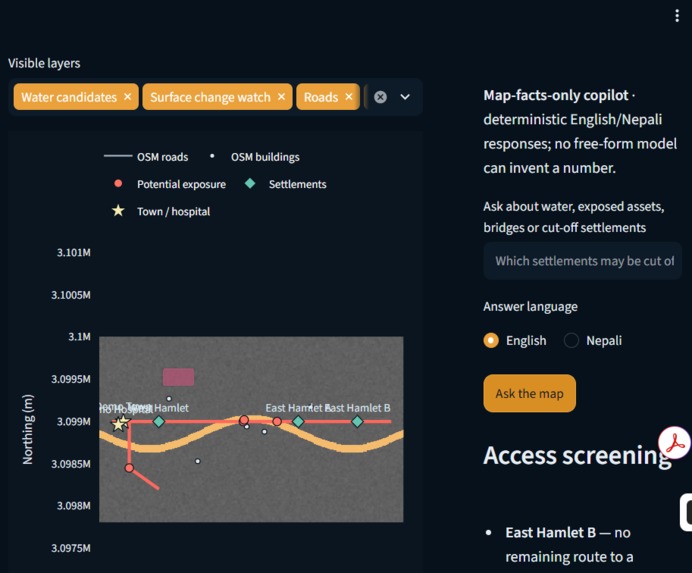Click the exposure marker at road's southern bend
Screen dimensions: 692x573
click(x=129, y=468)
